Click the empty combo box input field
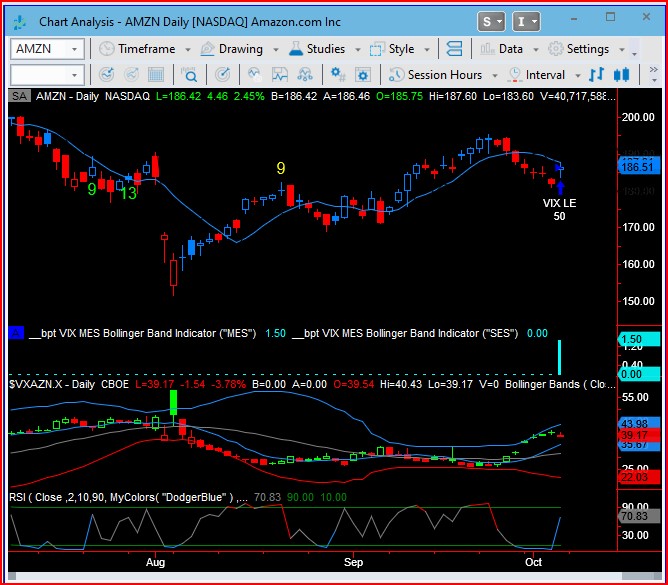The image size is (668, 585). click(x=38, y=75)
